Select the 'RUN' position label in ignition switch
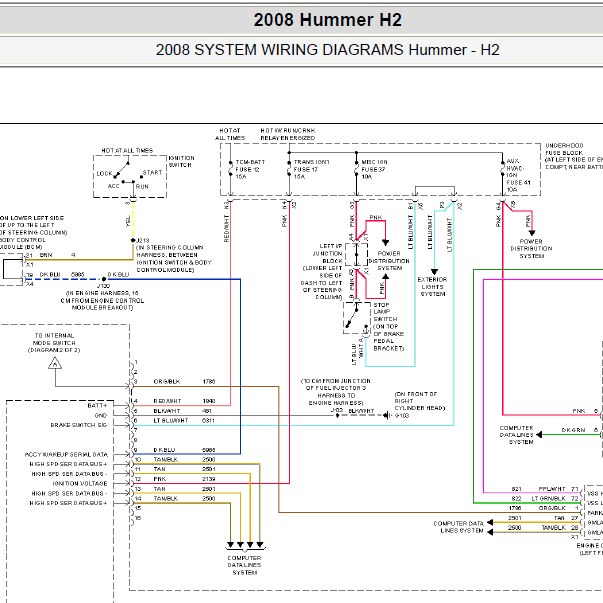This screenshot has width=603, height=603. [142, 187]
